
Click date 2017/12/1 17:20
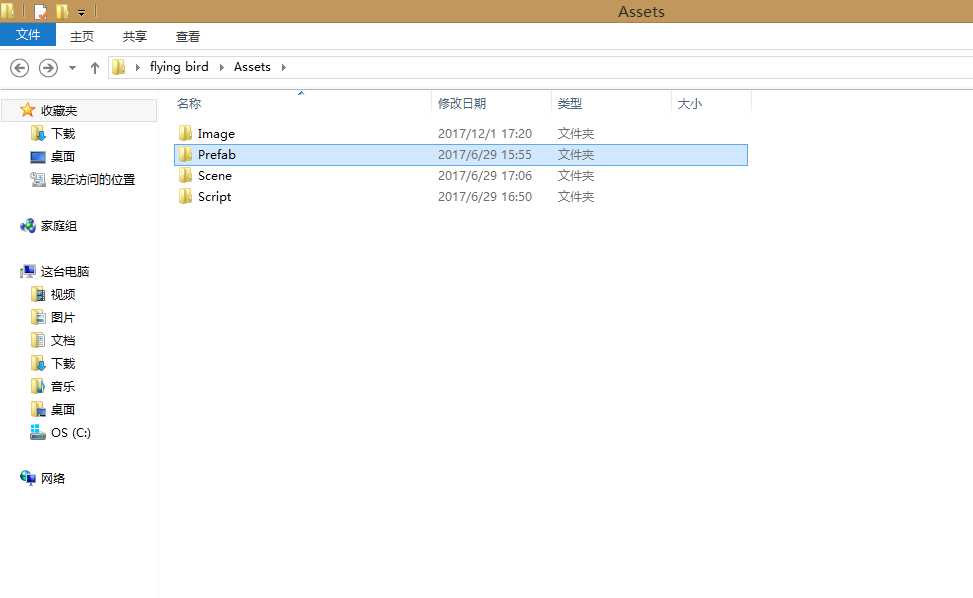click(485, 133)
